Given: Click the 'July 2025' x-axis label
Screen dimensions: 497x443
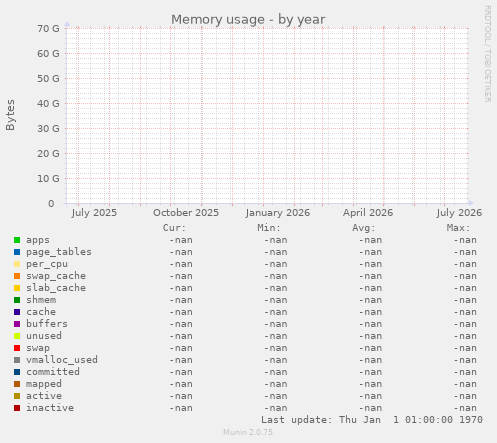Looking at the screenshot, I should coord(94,213).
